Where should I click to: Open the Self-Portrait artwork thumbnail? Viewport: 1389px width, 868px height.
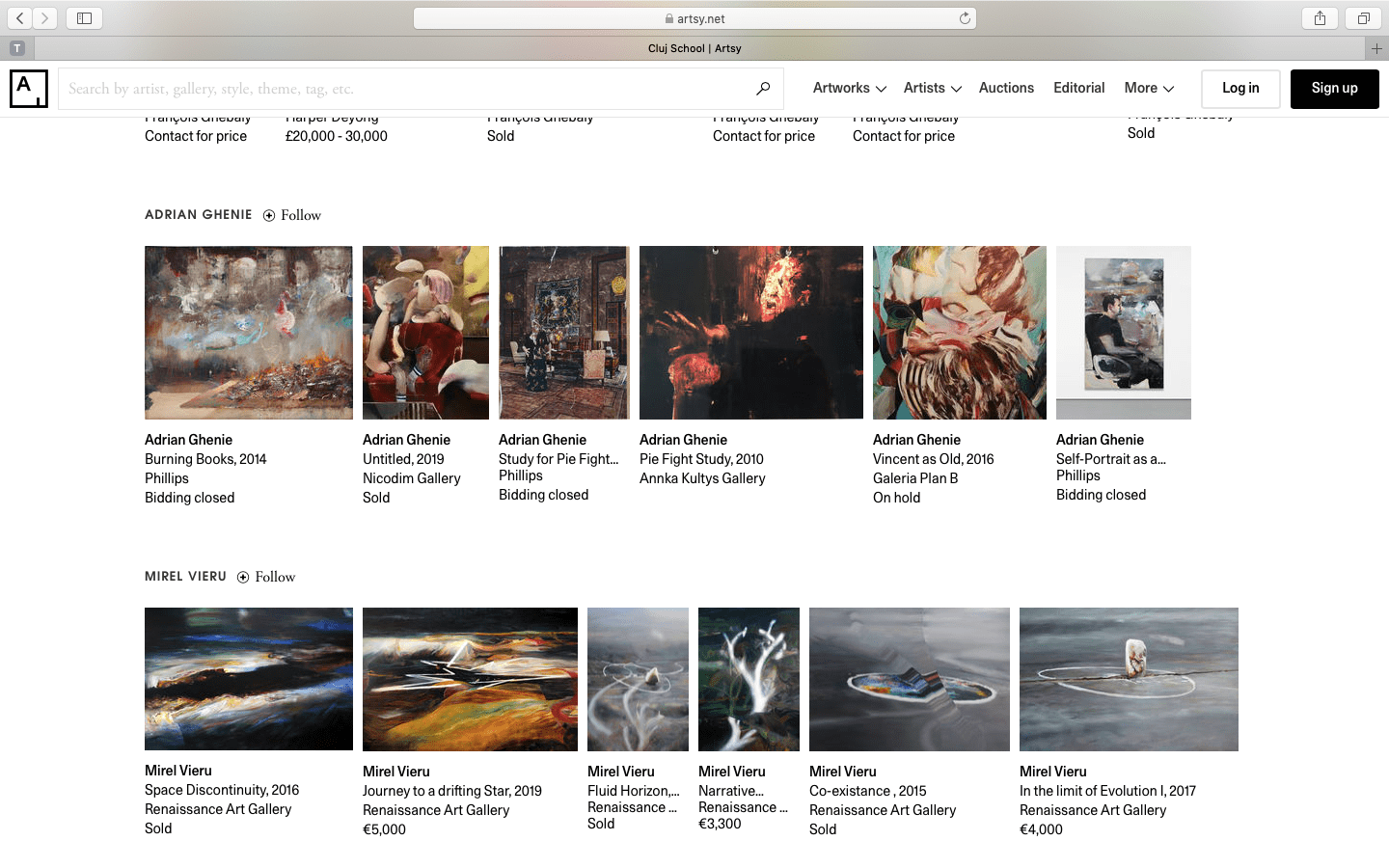coord(1124,333)
